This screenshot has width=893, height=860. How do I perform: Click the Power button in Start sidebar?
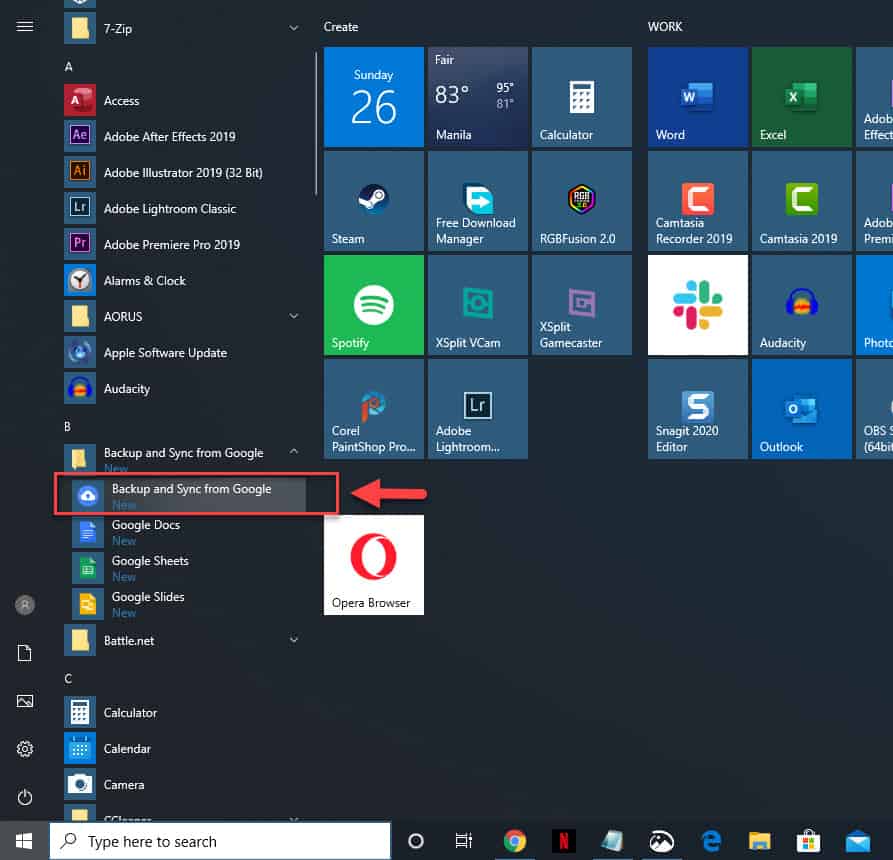24,796
